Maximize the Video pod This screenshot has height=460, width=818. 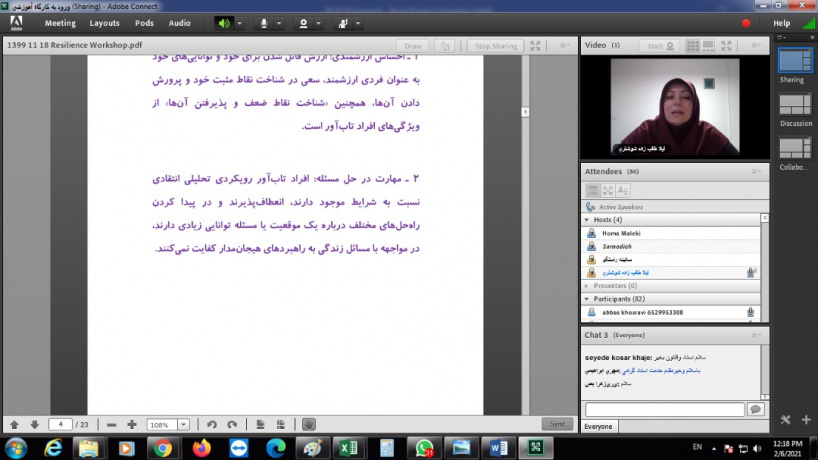[x=726, y=46]
